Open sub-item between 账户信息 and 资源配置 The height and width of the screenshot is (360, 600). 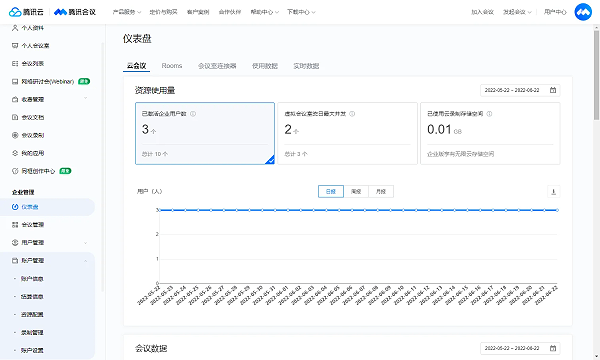tap(32, 296)
